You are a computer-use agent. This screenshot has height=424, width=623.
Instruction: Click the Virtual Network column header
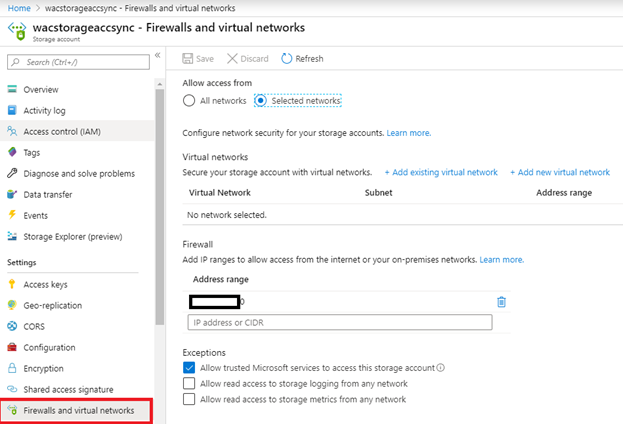(220, 193)
